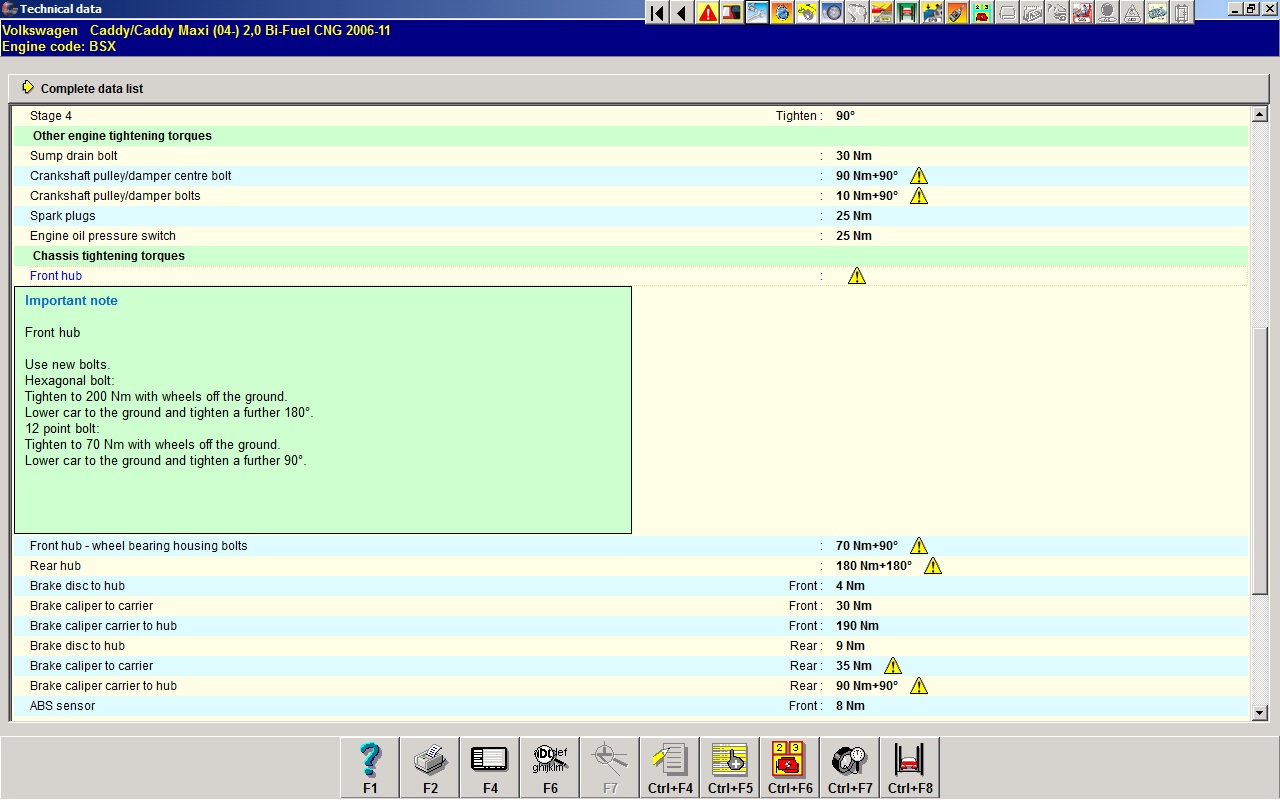1280x800 pixels.
Task: Click the F1 help question mark button
Action: (370, 767)
